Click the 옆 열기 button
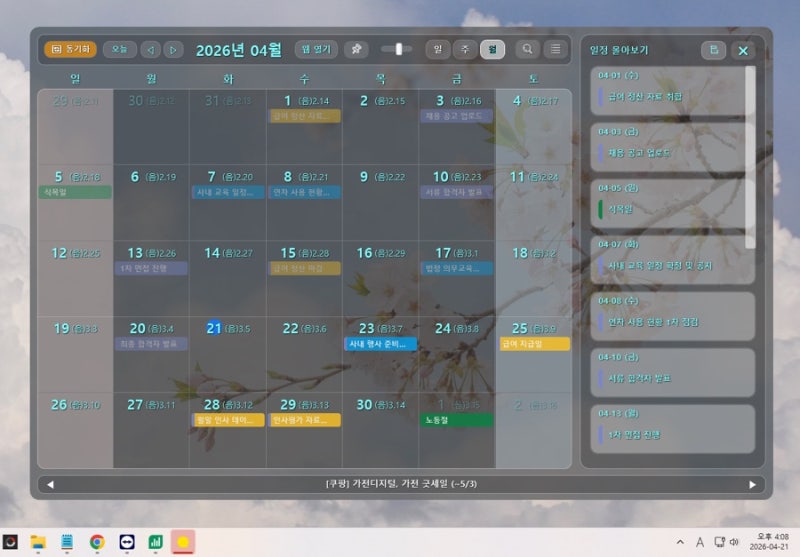Viewport: 800px width, 557px height. point(316,49)
